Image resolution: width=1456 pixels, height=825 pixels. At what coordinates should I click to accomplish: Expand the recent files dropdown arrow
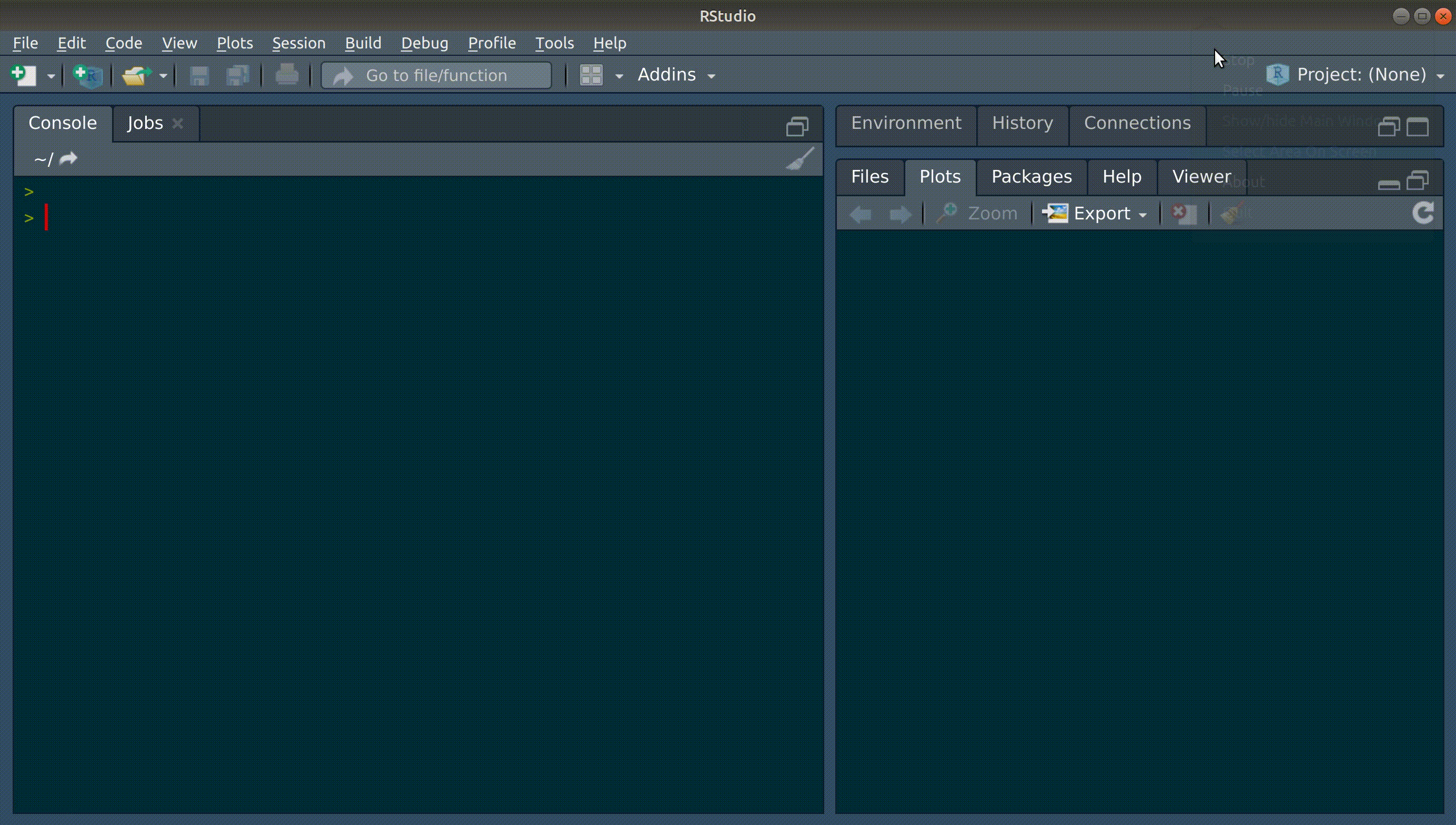[163, 76]
